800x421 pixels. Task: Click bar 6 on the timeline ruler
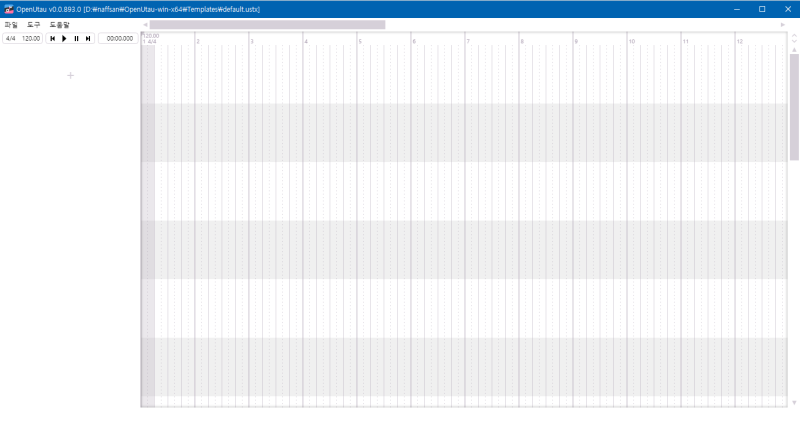(x=414, y=41)
